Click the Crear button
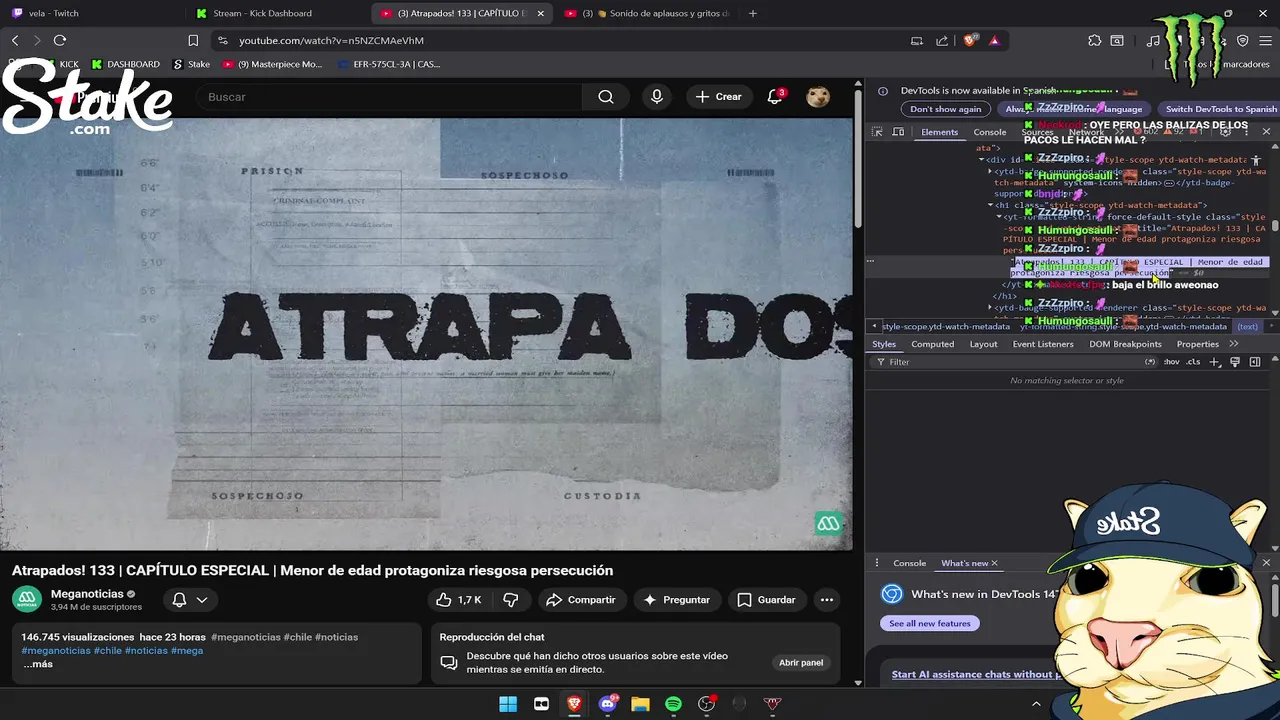Screen dimensions: 1280x720 pyautogui.click(x=719, y=97)
